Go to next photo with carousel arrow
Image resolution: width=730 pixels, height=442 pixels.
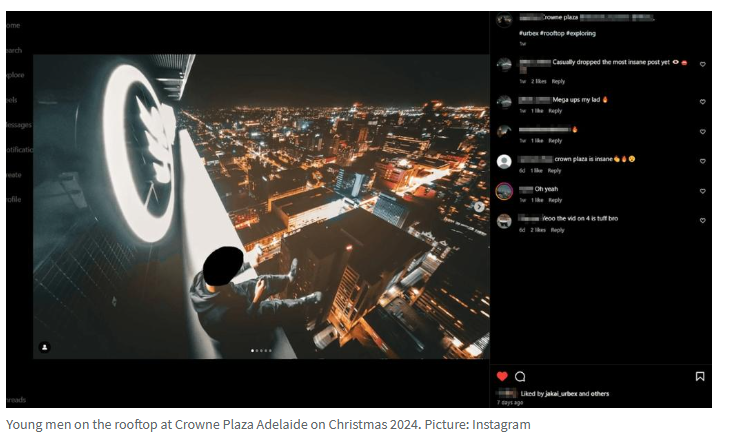pos(478,207)
